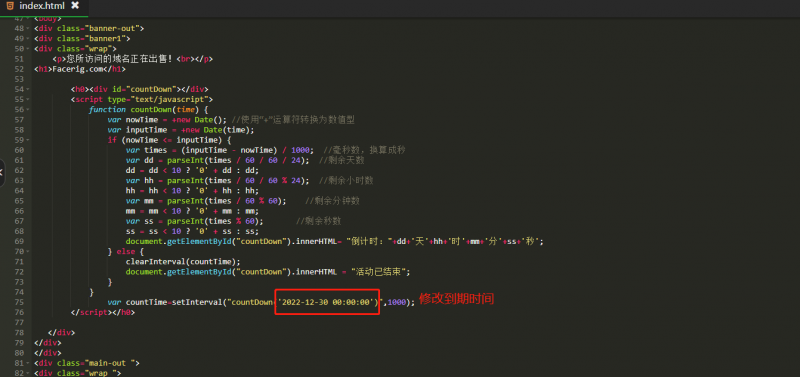This screenshot has width=800, height=377.
Task: Fold the wrap div on line 50
Action: point(29,49)
